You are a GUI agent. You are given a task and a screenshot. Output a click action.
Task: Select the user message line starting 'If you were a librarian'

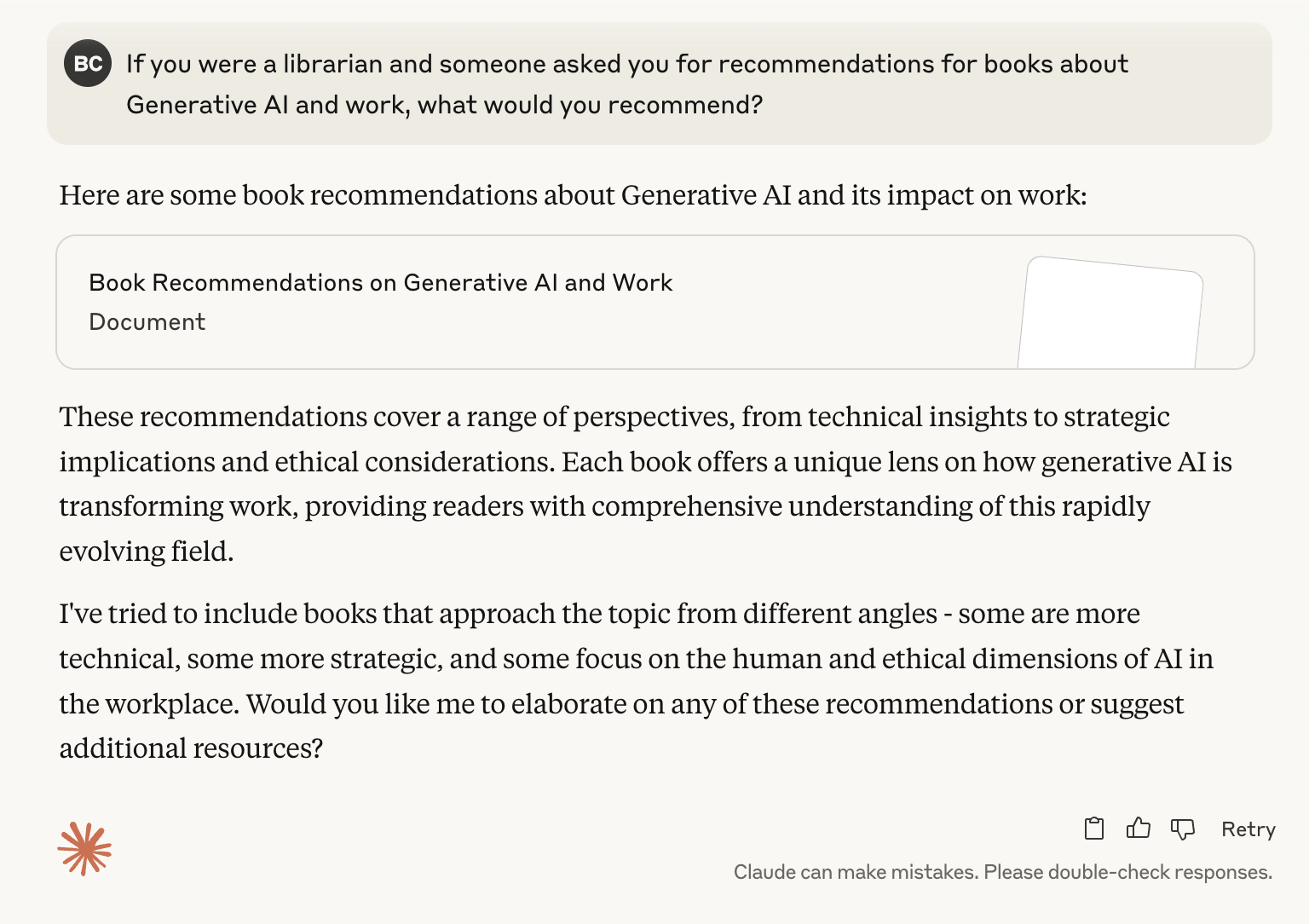[x=627, y=64]
